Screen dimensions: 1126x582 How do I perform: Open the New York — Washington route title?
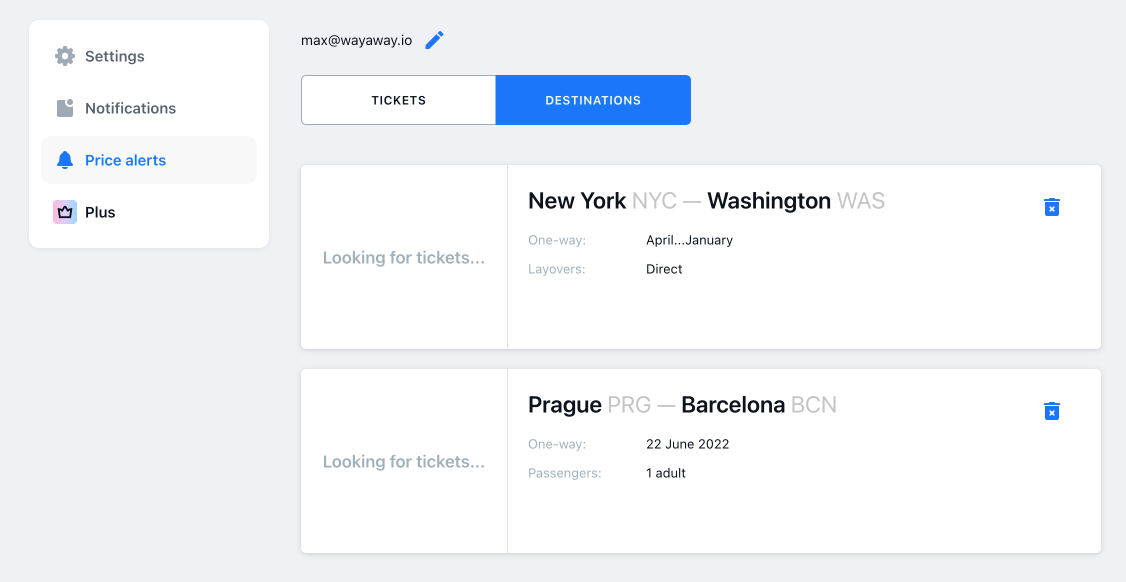pyautogui.click(x=707, y=200)
